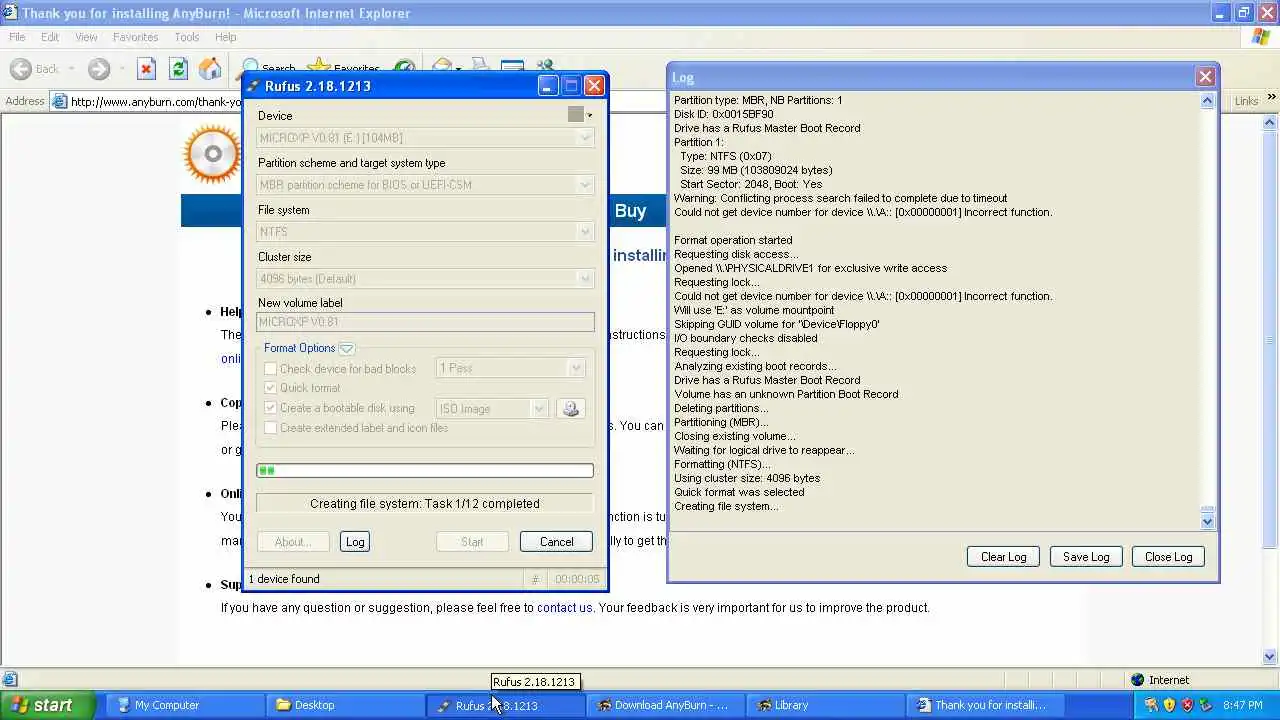The image size is (1280, 720).
Task: Click the AnyBurn disc logo on webpage
Action: [x=212, y=154]
